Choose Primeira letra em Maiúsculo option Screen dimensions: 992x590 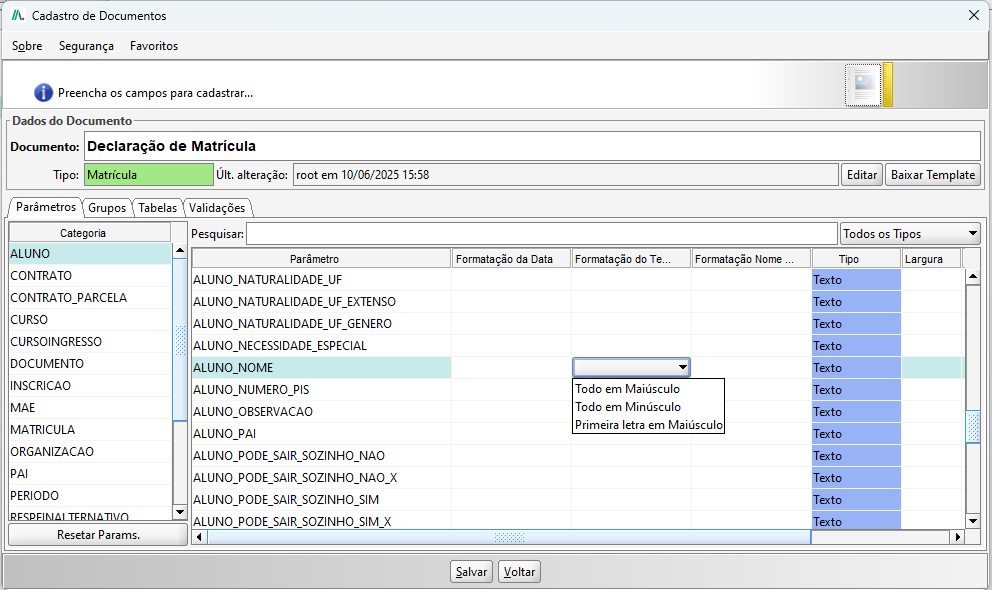pos(648,425)
